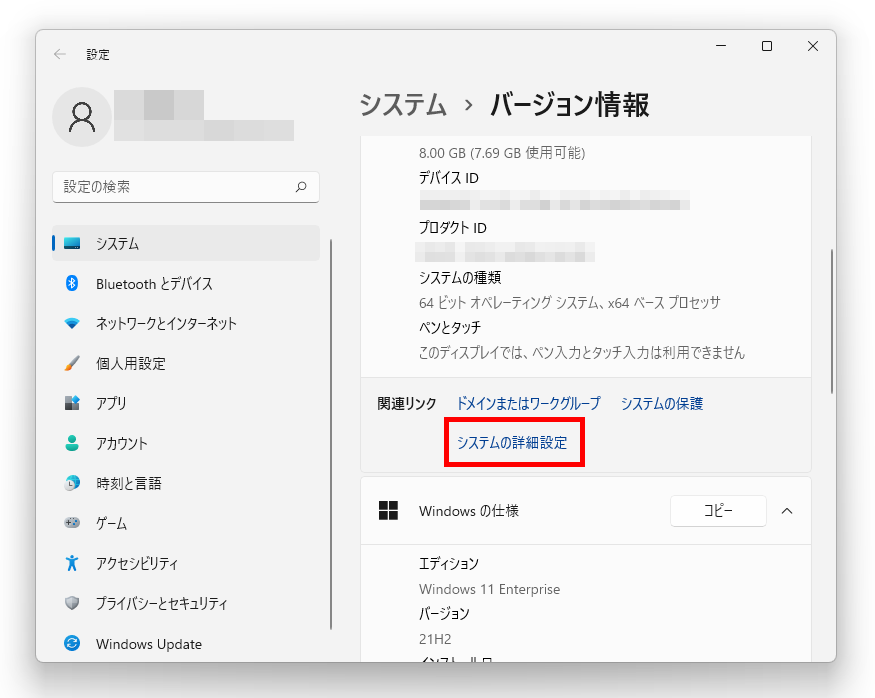Click the Bluetooth icon in the sidebar
The image size is (875, 698).
coord(72,283)
